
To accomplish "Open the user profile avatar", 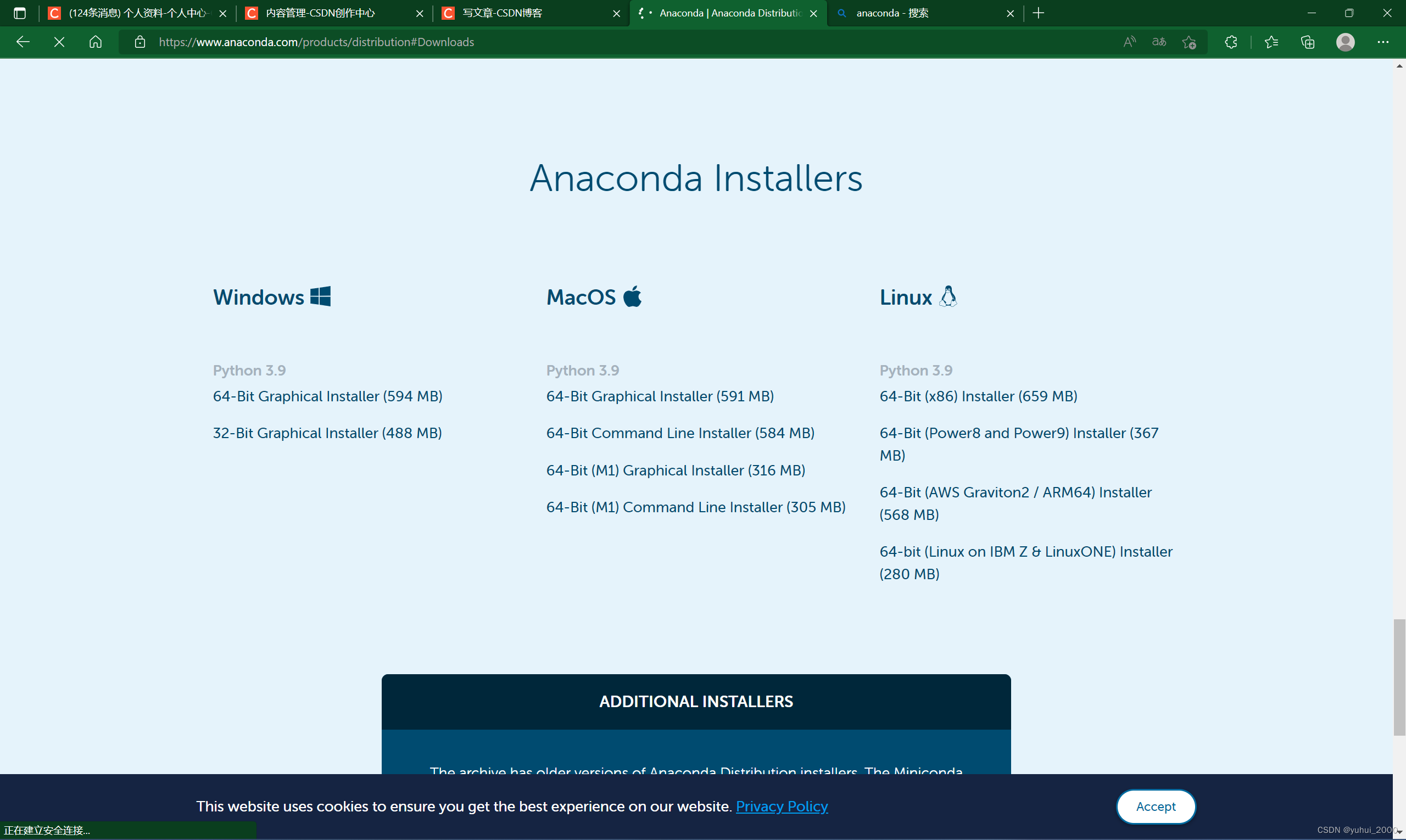I will pyautogui.click(x=1346, y=42).
